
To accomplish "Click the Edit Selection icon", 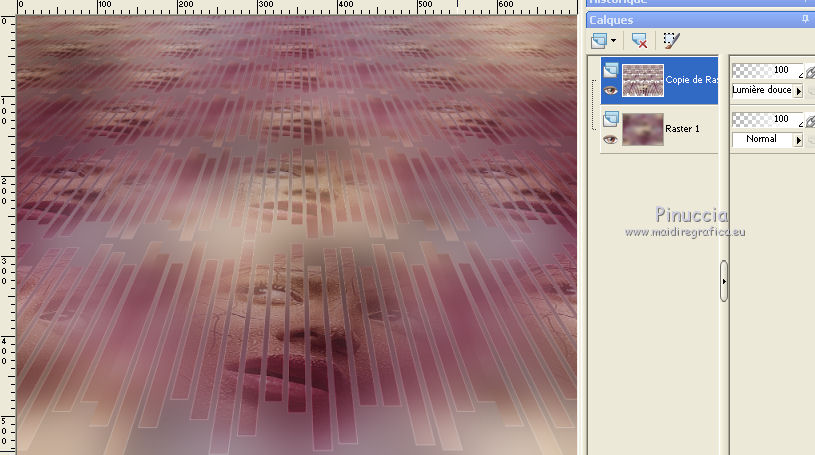I will 671,41.
